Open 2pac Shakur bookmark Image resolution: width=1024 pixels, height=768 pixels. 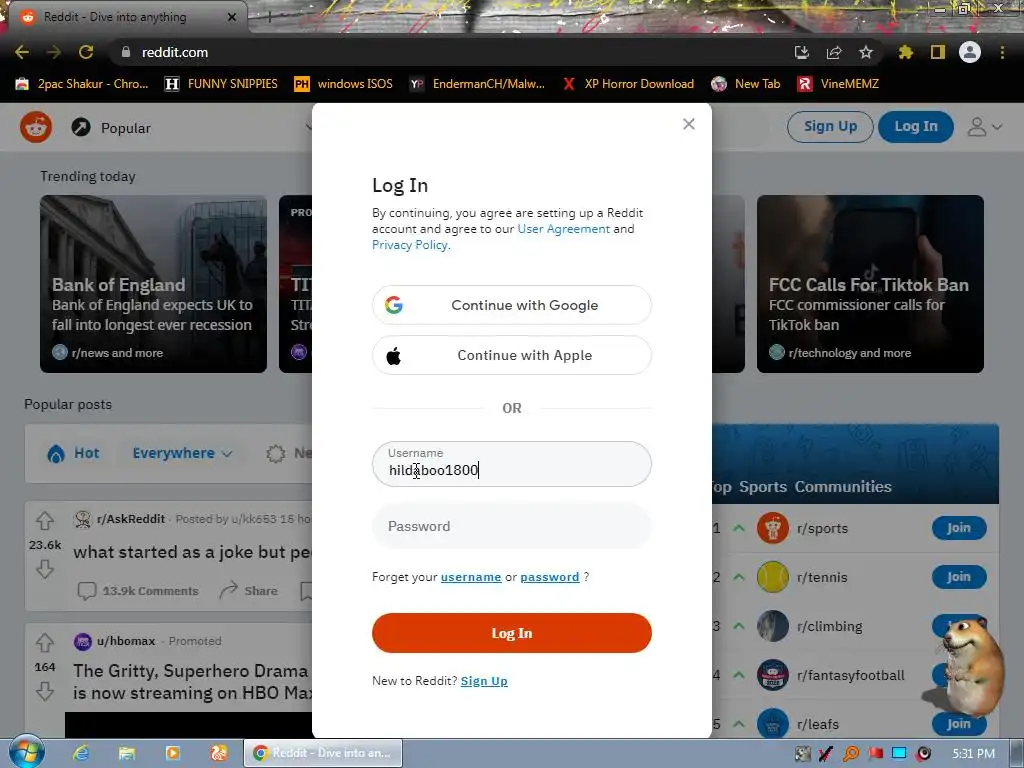[x=82, y=84]
